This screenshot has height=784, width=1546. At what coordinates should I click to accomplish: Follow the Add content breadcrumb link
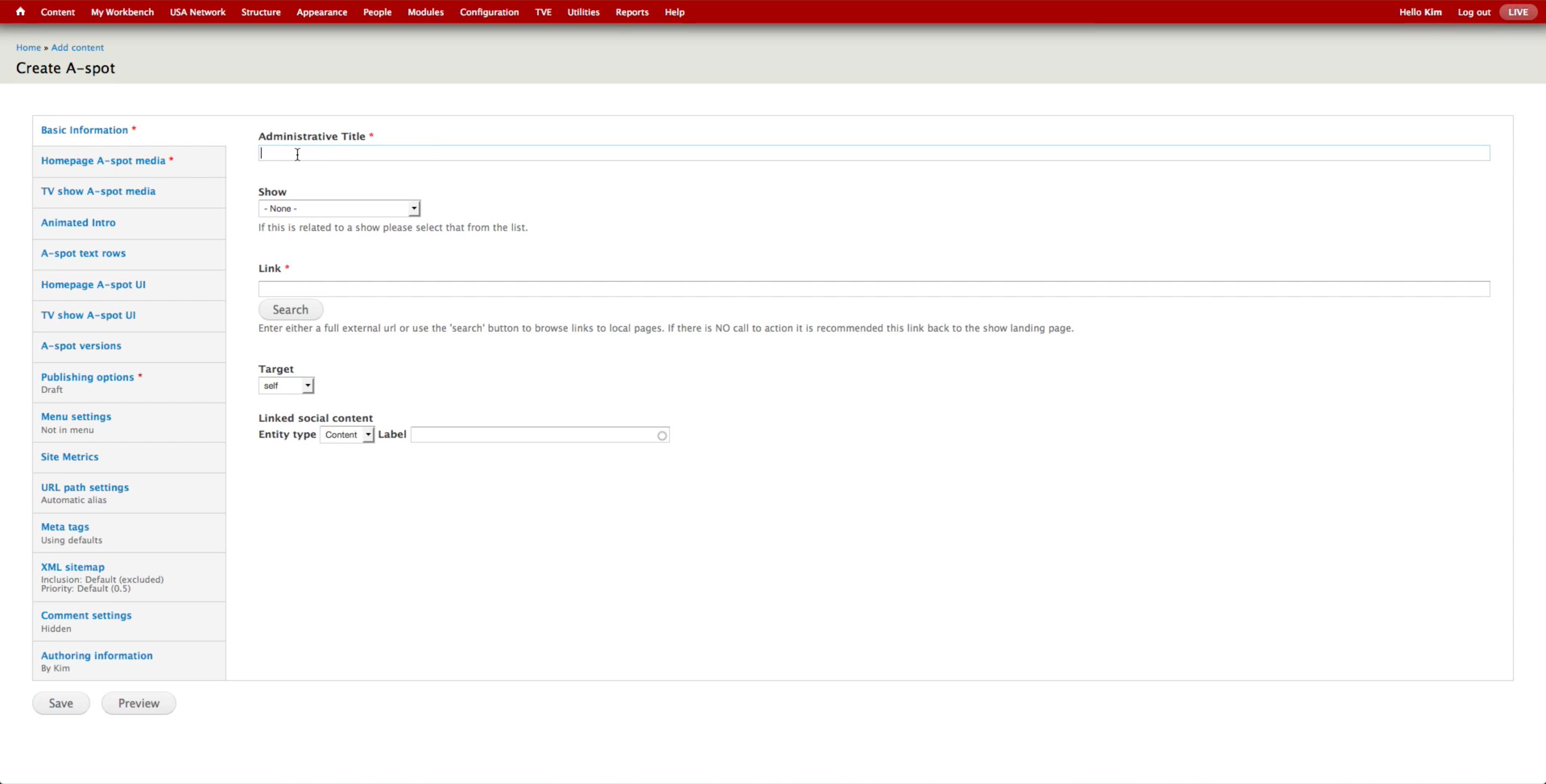point(77,47)
